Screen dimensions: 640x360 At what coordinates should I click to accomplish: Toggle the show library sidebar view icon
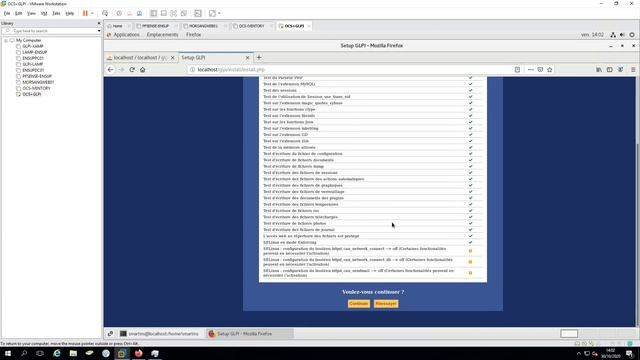click(153, 13)
